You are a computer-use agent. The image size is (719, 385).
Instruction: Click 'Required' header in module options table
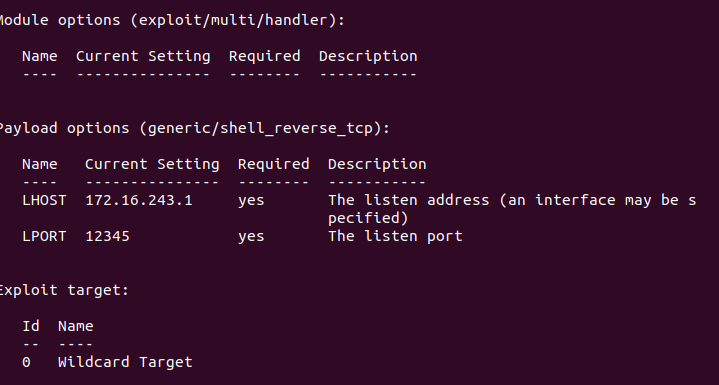[265, 56]
